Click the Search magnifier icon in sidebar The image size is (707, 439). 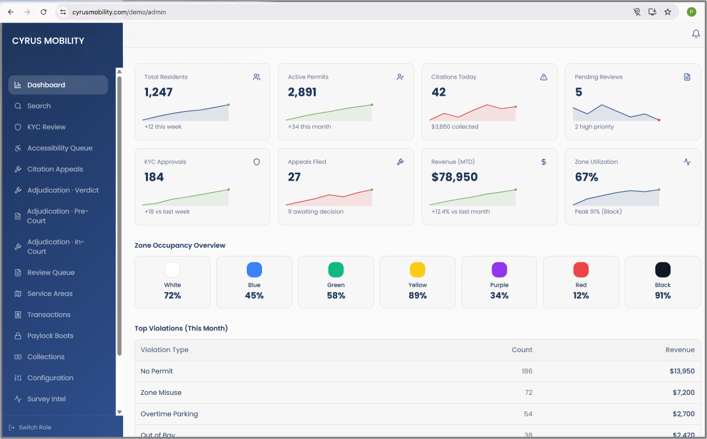pyautogui.click(x=18, y=106)
